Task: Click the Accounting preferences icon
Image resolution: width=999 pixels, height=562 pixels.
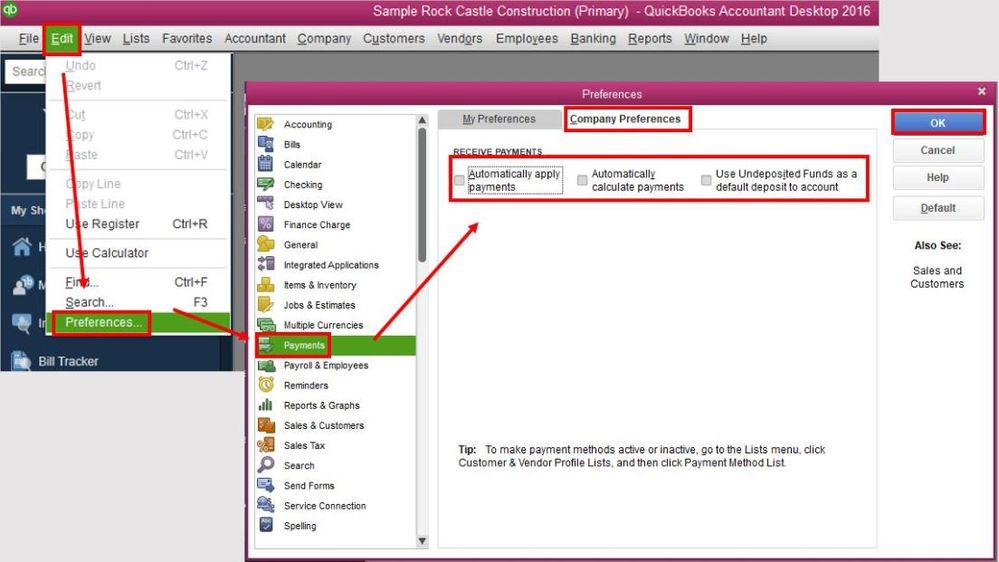Action: tap(266, 124)
